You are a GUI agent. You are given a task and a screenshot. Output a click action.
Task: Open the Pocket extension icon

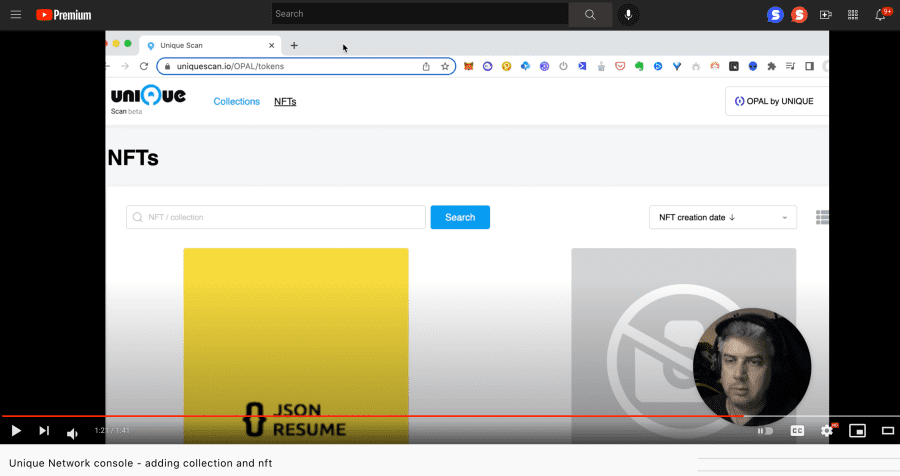[x=620, y=66]
